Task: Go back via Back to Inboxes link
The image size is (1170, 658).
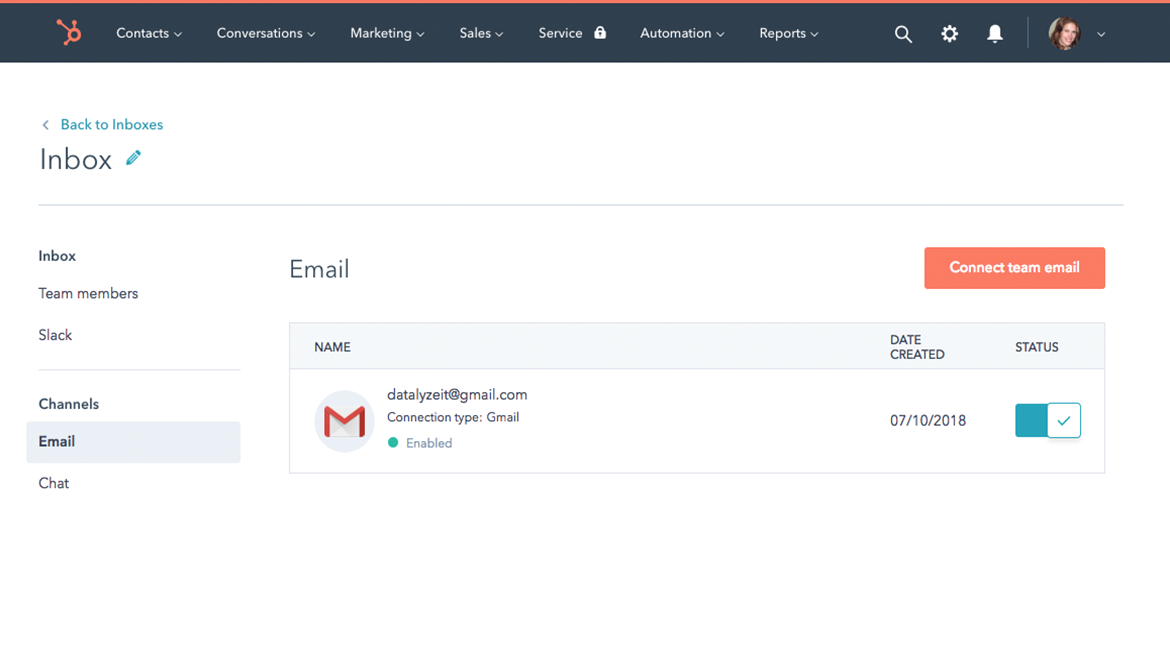Action: point(111,125)
